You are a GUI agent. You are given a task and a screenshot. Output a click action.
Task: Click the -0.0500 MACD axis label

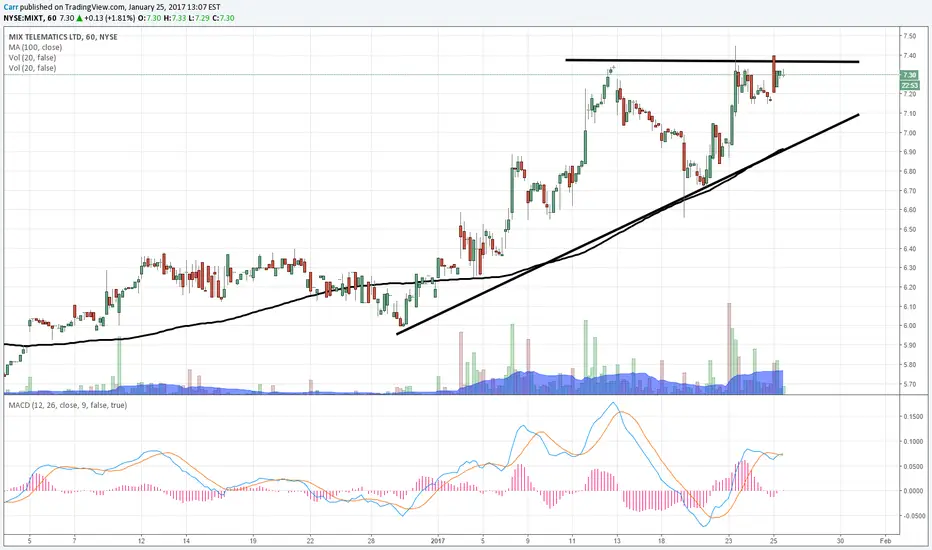pos(912,516)
